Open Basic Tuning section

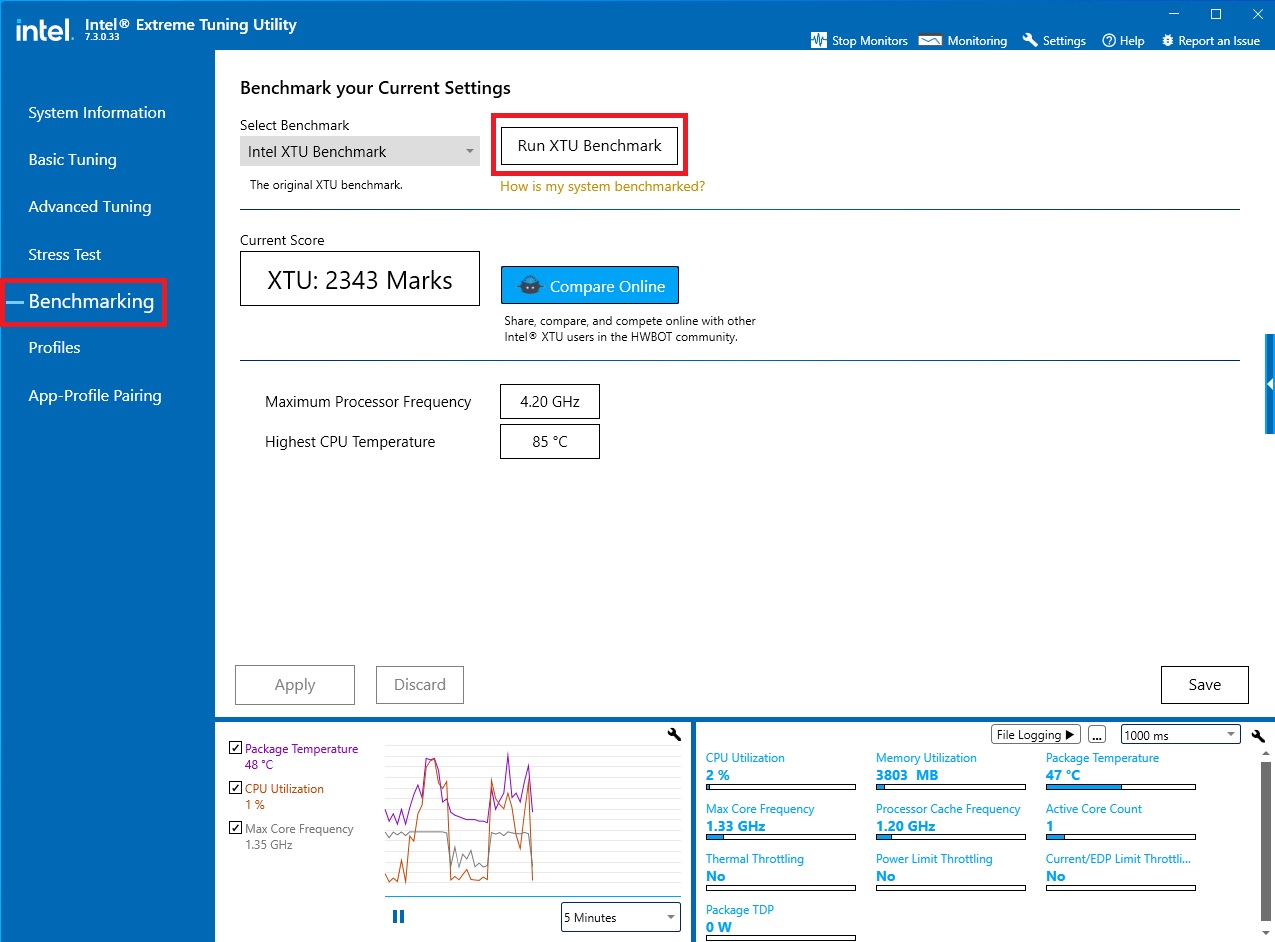pos(72,160)
